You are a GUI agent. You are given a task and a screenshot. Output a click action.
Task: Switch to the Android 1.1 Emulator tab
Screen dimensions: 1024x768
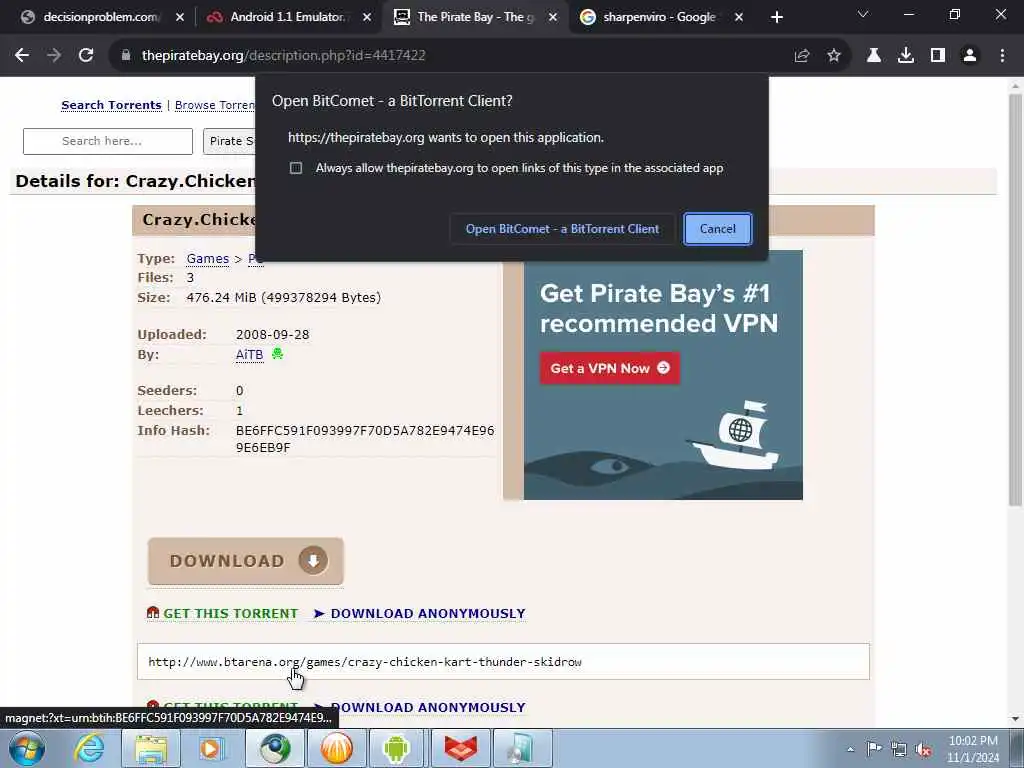[288, 17]
